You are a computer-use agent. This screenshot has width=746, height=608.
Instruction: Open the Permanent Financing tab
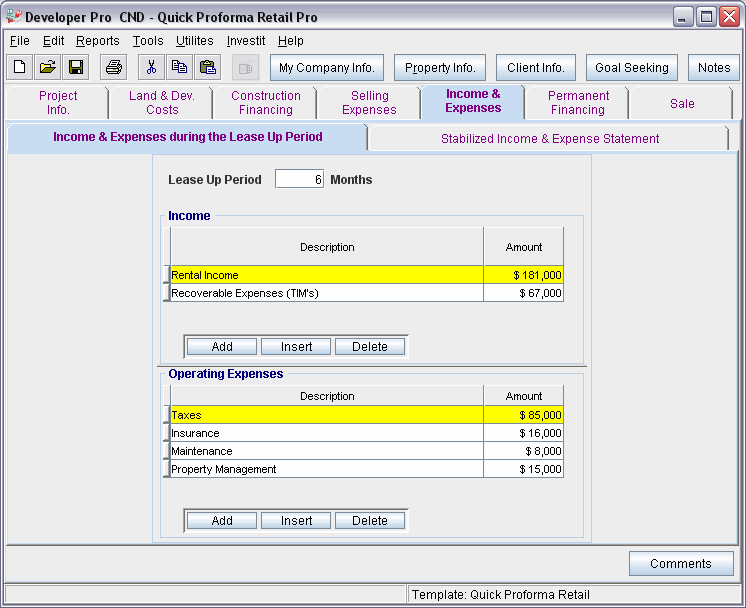(x=578, y=103)
